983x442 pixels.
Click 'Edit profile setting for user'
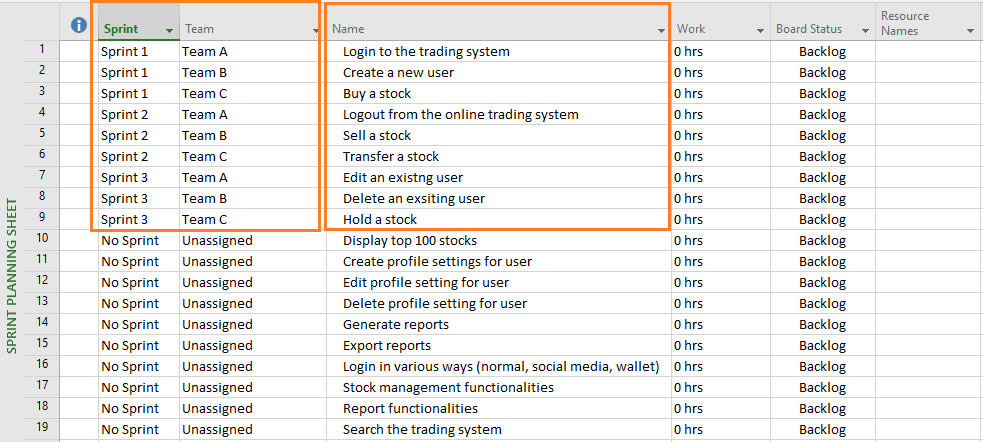426,283
